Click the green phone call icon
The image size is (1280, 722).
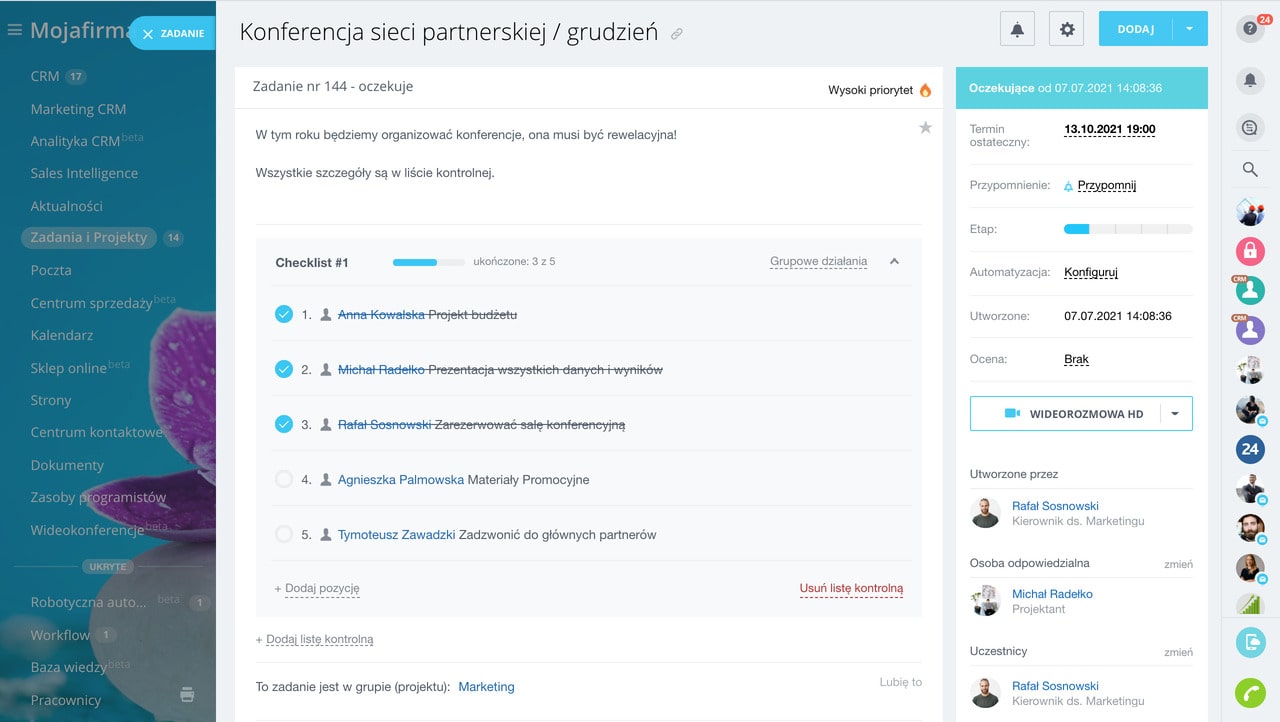pos(1250,692)
